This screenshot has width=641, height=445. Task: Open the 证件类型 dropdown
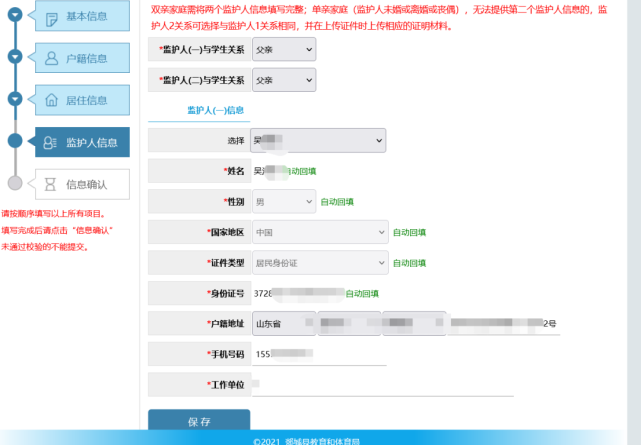click(320, 263)
